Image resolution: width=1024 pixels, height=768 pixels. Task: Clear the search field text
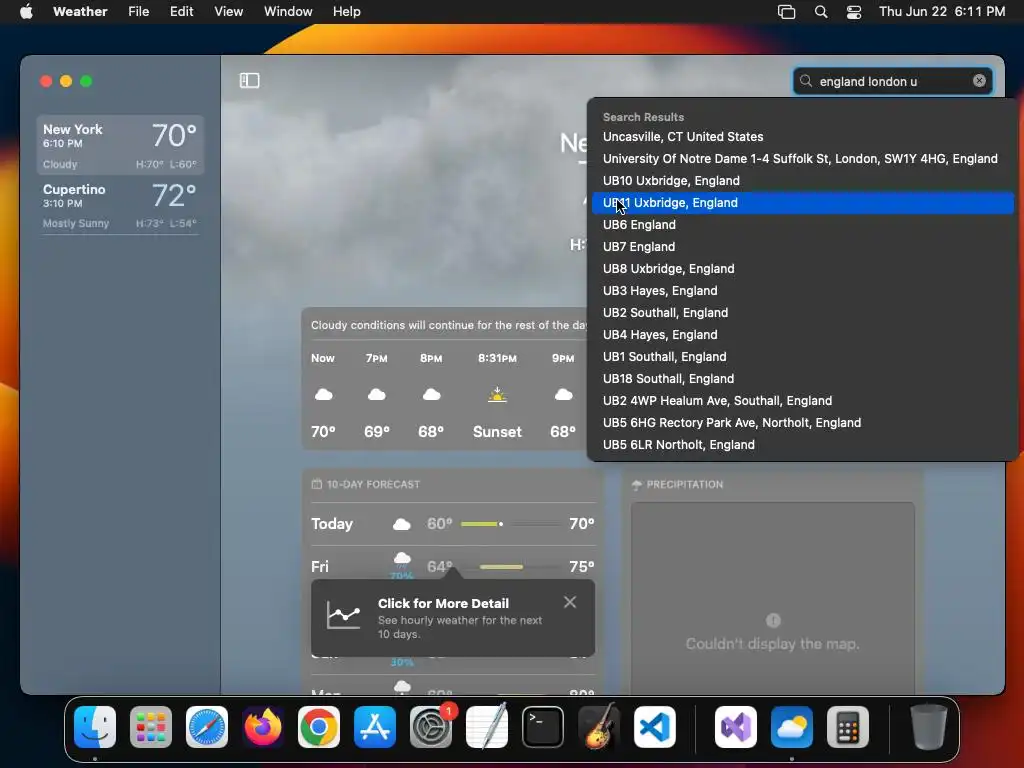point(979,80)
